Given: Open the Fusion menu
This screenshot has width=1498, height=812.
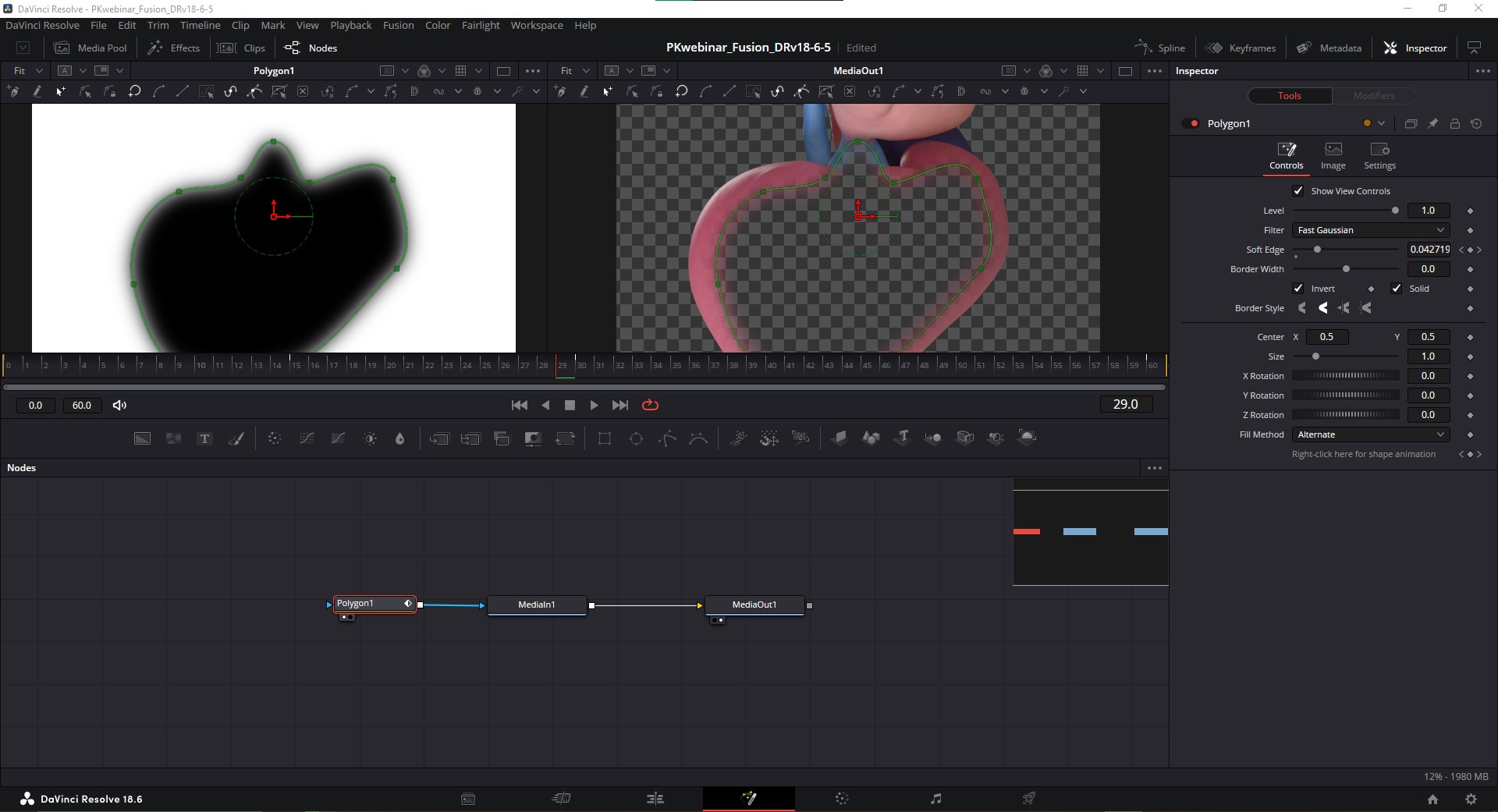Looking at the screenshot, I should point(398,25).
